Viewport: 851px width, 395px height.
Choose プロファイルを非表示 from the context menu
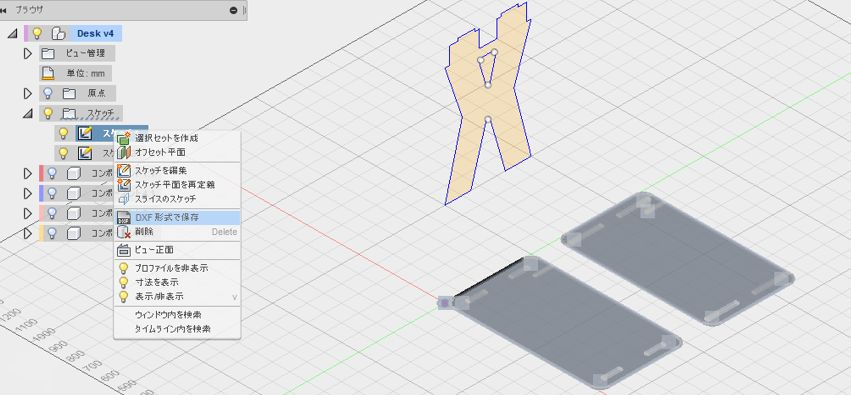click(177, 268)
